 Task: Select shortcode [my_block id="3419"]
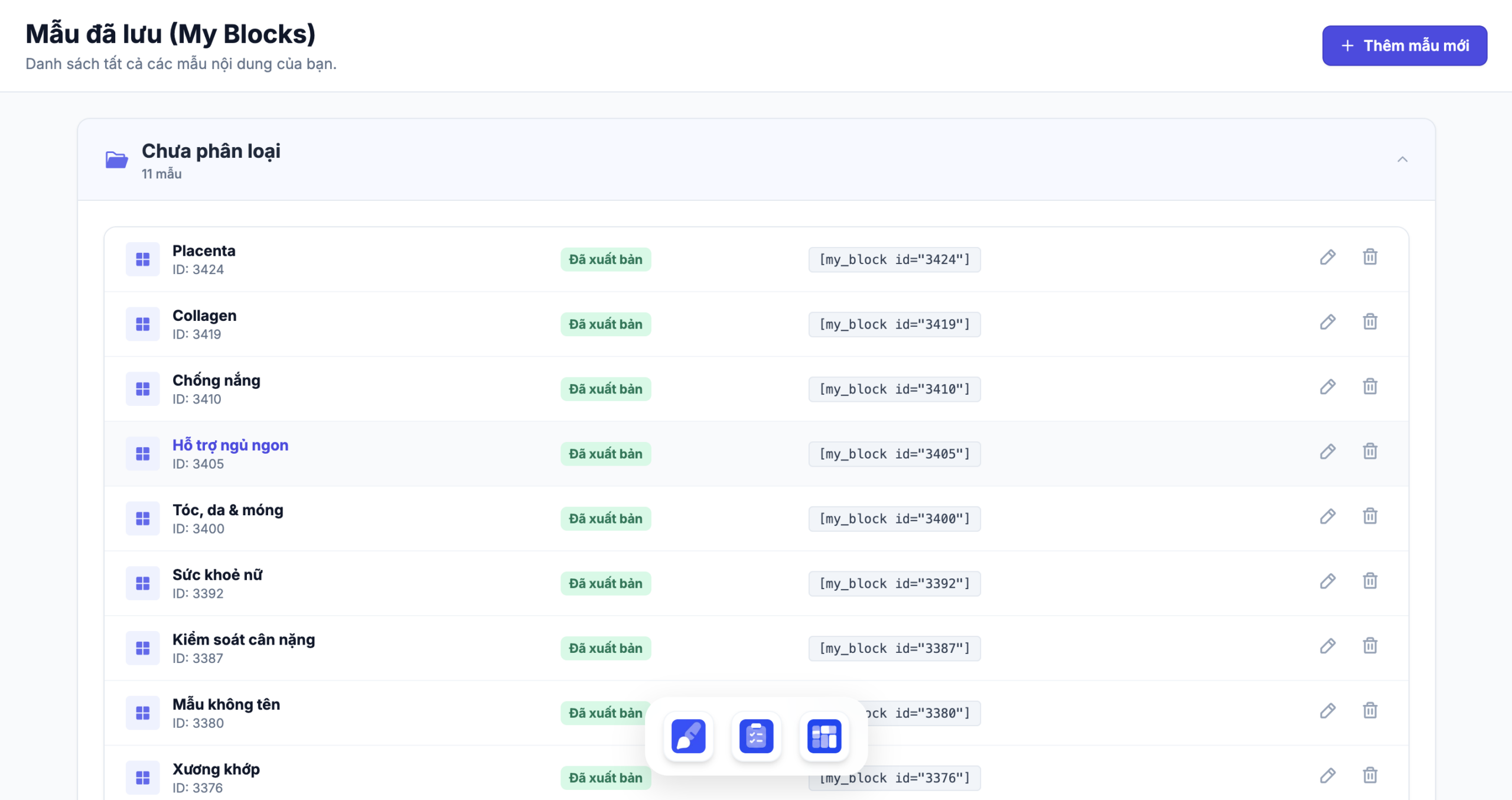(x=895, y=324)
